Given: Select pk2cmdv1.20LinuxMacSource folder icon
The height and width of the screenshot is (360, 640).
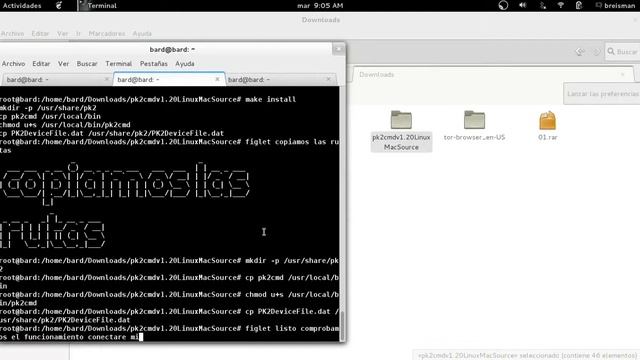Looking at the screenshot, I should [401, 120].
